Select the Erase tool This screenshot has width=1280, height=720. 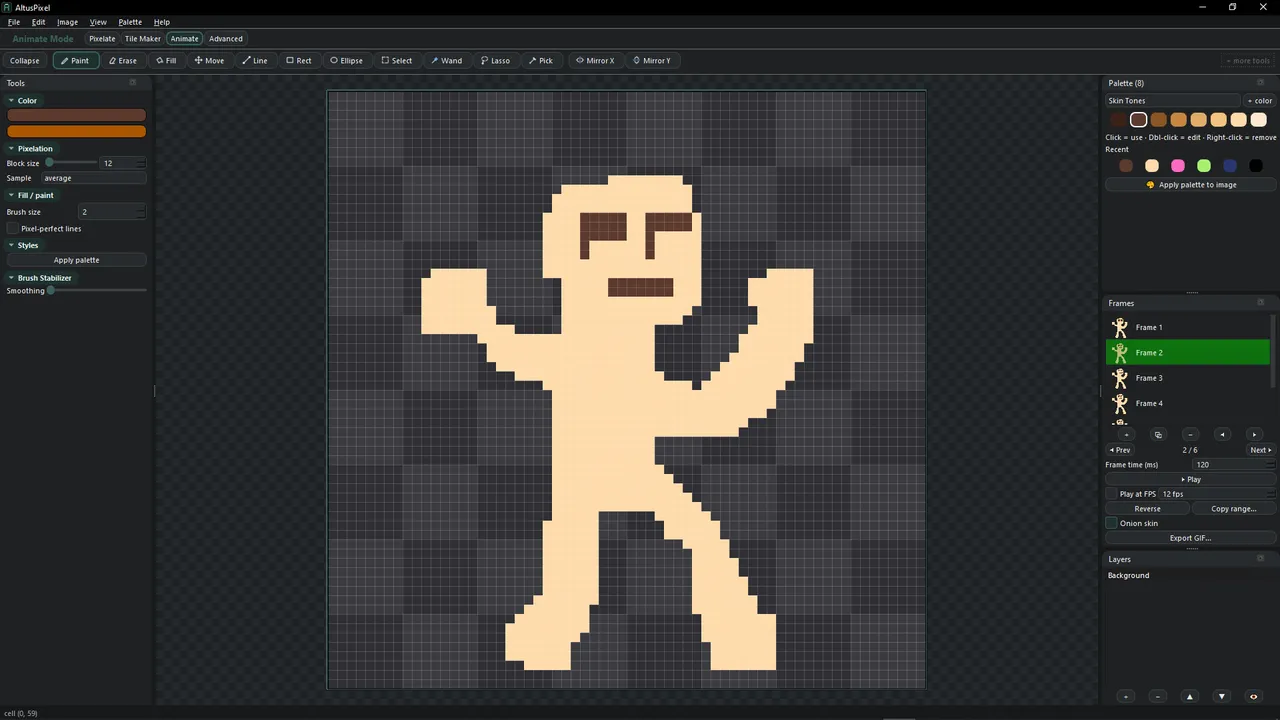point(123,60)
